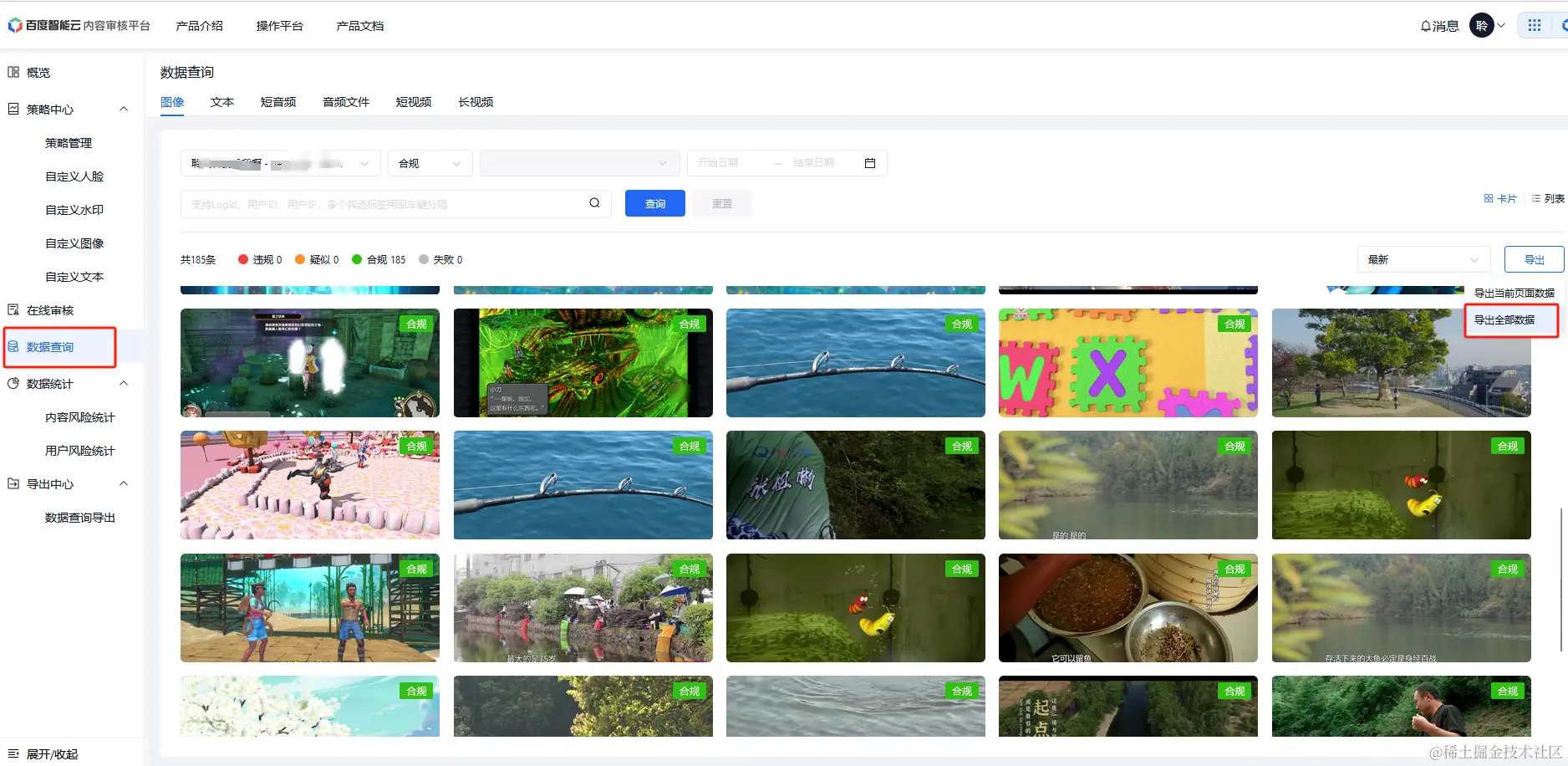Open the W X foam puzzle letters thumbnail

tap(1128, 363)
